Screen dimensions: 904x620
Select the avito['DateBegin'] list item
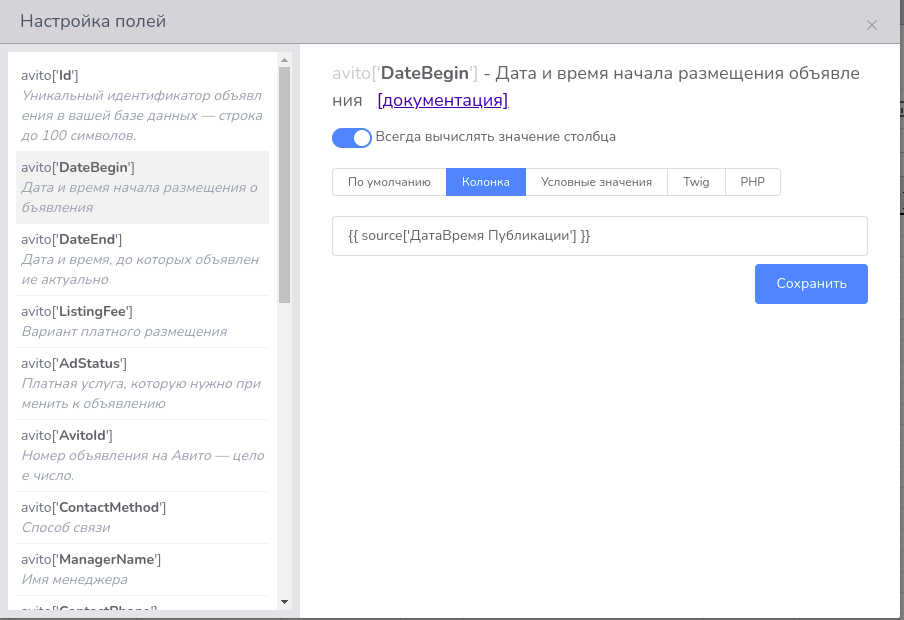click(142, 187)
